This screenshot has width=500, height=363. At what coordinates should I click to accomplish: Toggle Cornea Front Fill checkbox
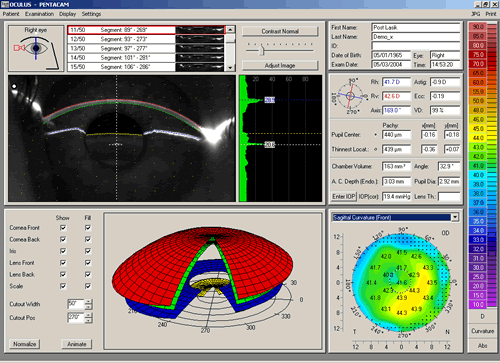tap(88, 228)
